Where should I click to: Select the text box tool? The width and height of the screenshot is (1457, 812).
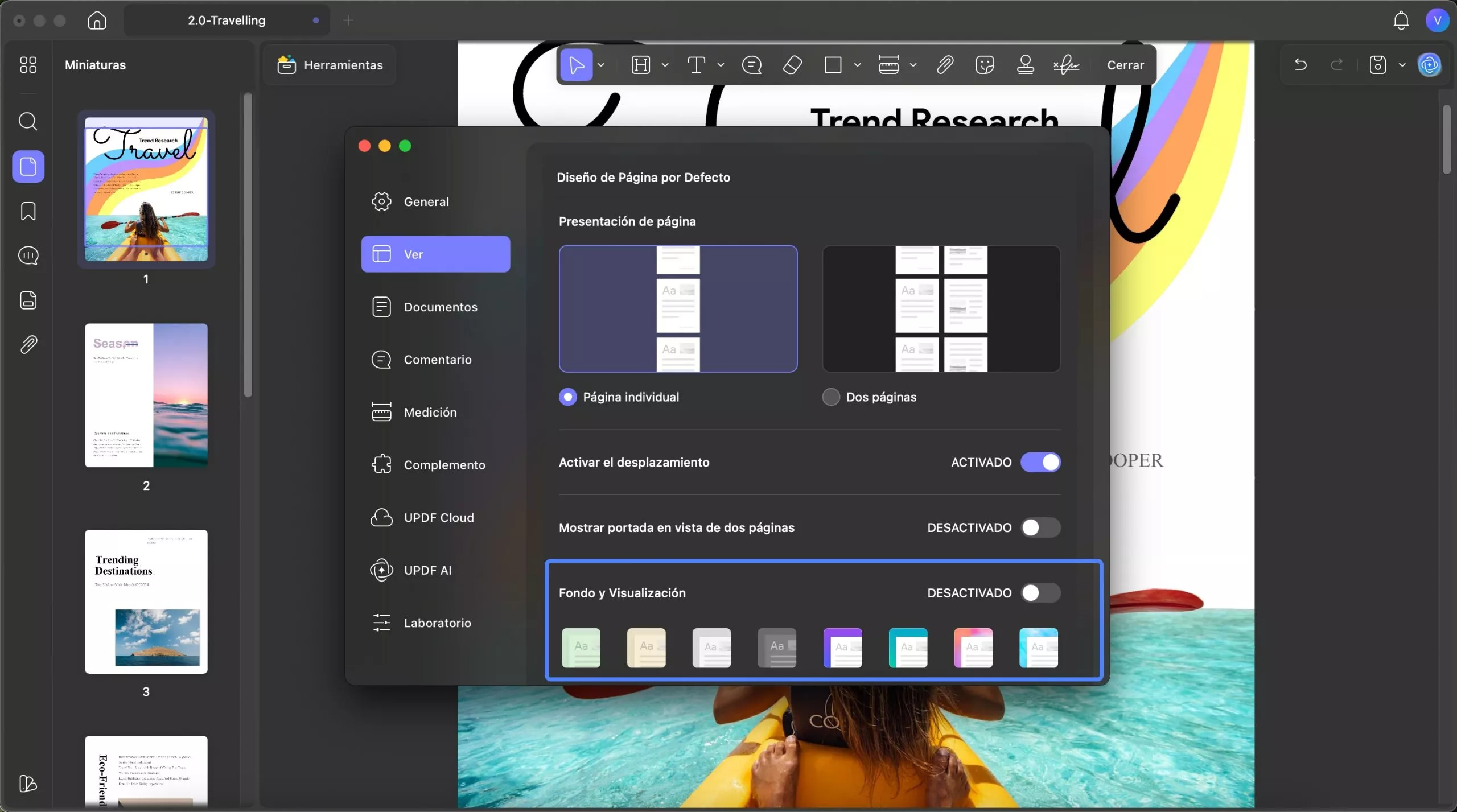(x=696, y=65)
